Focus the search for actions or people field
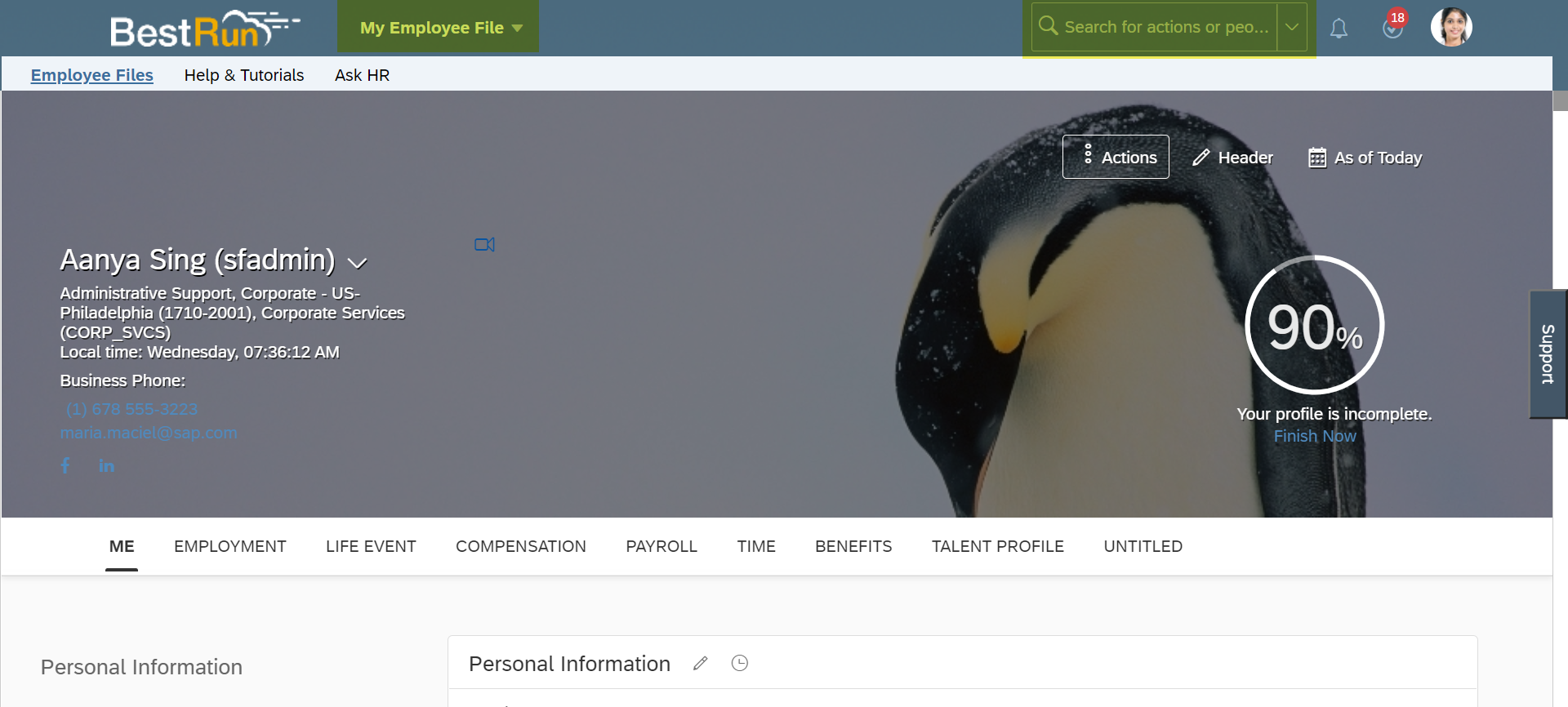The width and height of the screenshot is (1568, 707). tap(1166, 27)
